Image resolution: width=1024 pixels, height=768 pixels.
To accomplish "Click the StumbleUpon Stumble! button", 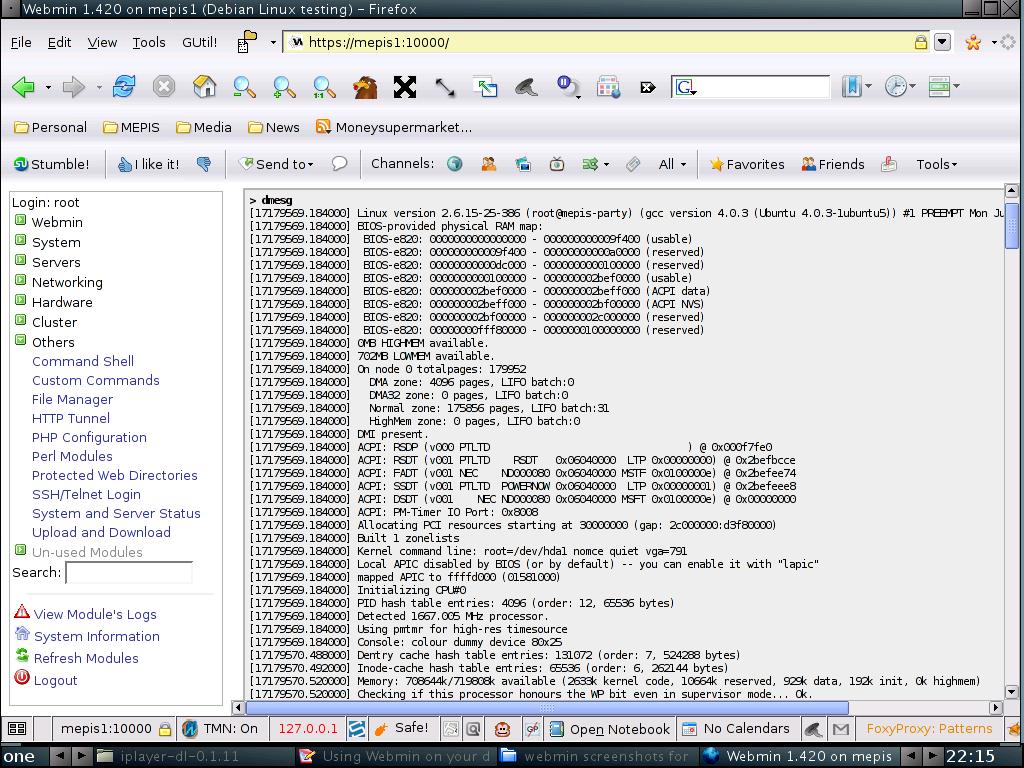I will (52, 165).
